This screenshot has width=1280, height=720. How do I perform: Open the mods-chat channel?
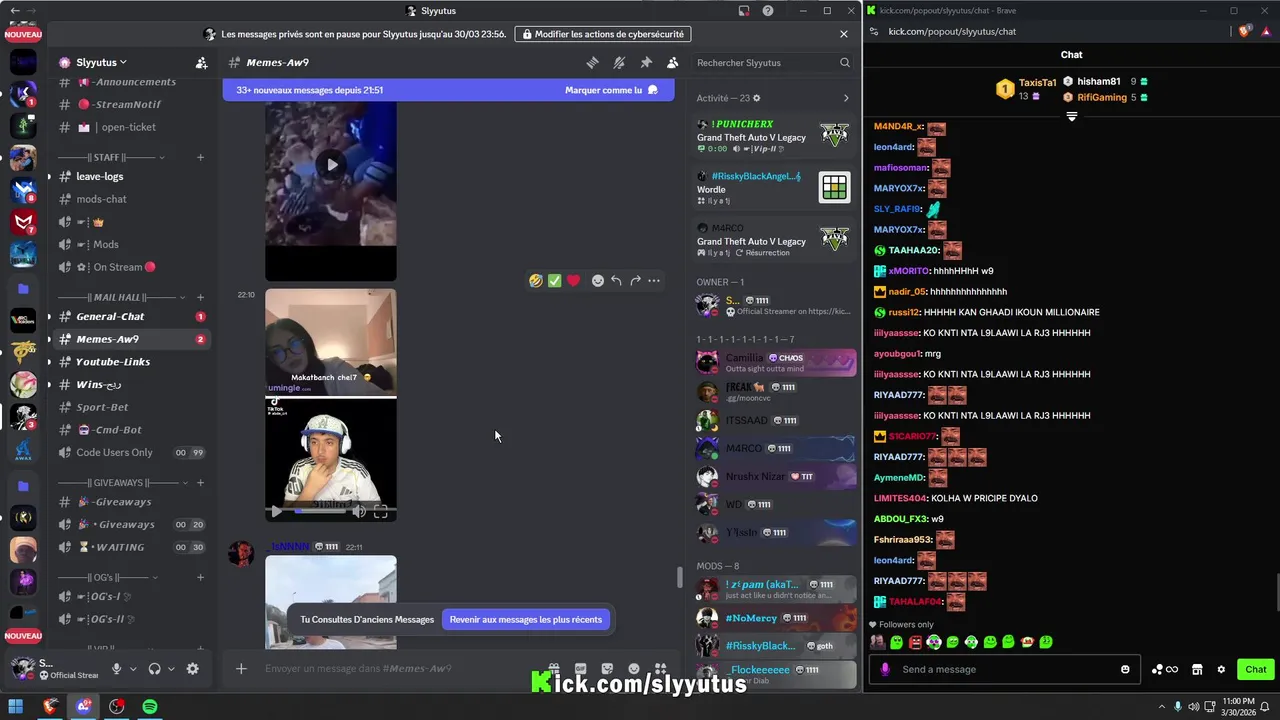tap(132, 199)
